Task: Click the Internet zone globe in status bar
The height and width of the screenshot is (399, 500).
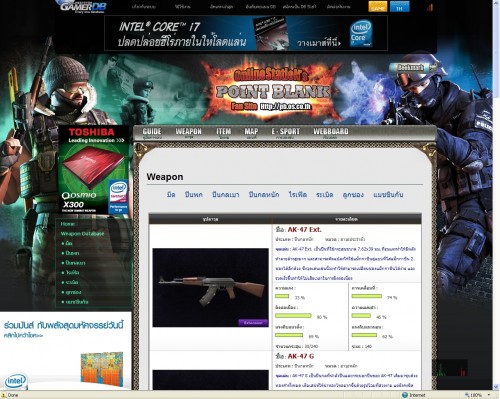Action: 405,395
